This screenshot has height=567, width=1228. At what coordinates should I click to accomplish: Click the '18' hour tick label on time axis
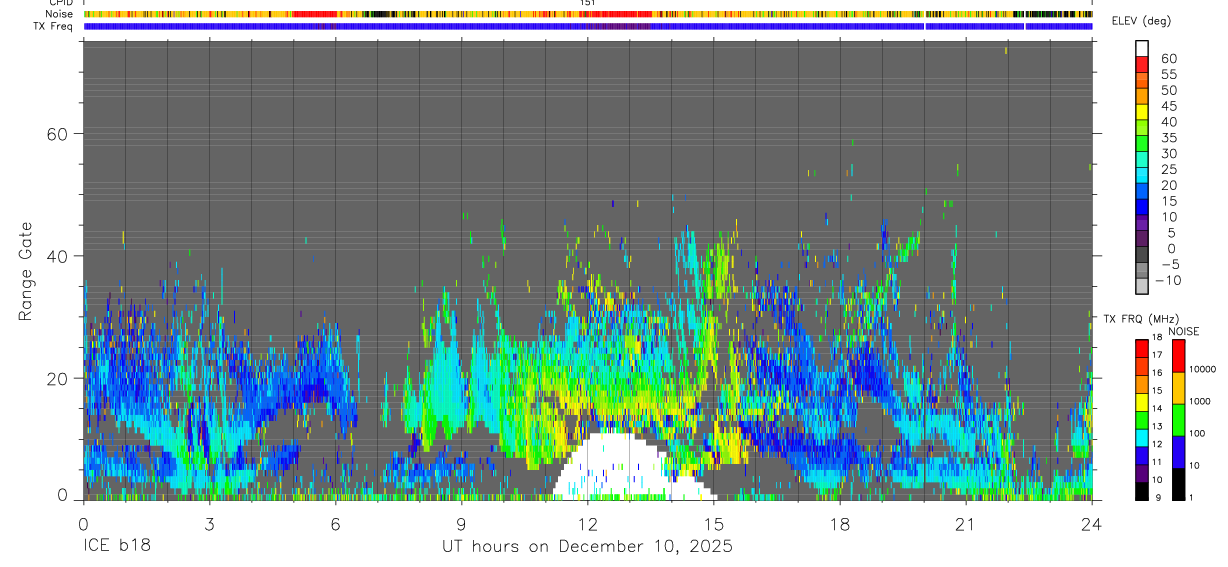pyautogui.click(x=839, y=524)
